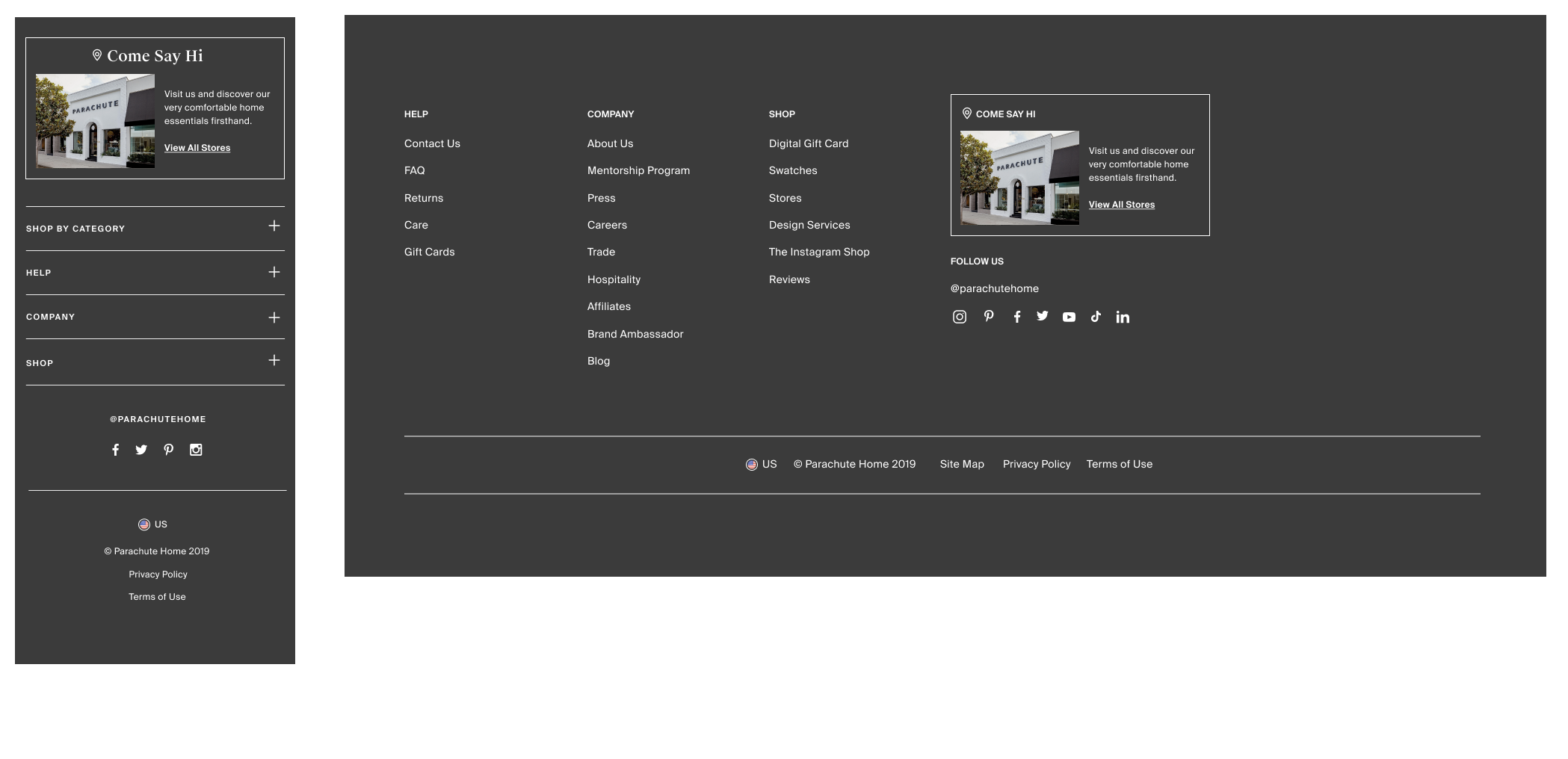Open Design Services link
This screenshot has width=1568, height=759.
coord(809,225)
